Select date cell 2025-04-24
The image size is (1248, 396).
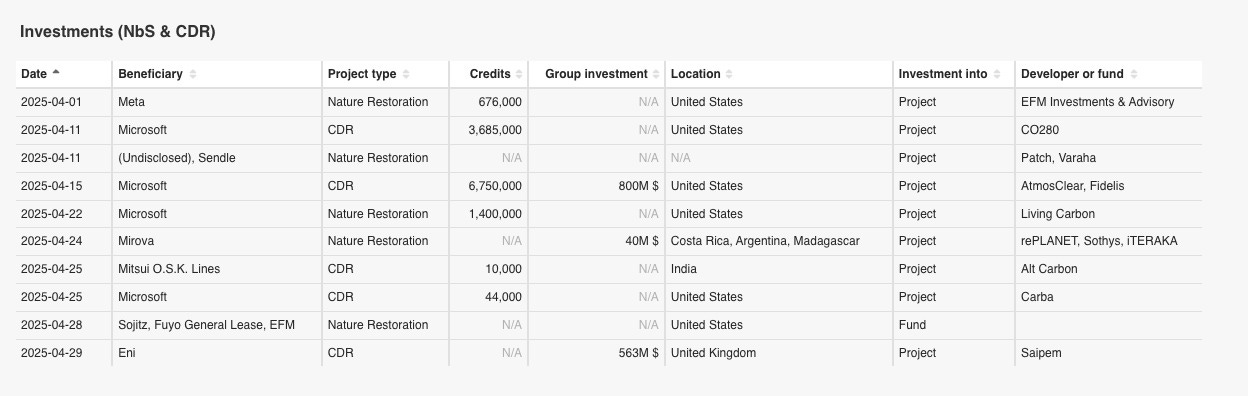coord(64,241)
